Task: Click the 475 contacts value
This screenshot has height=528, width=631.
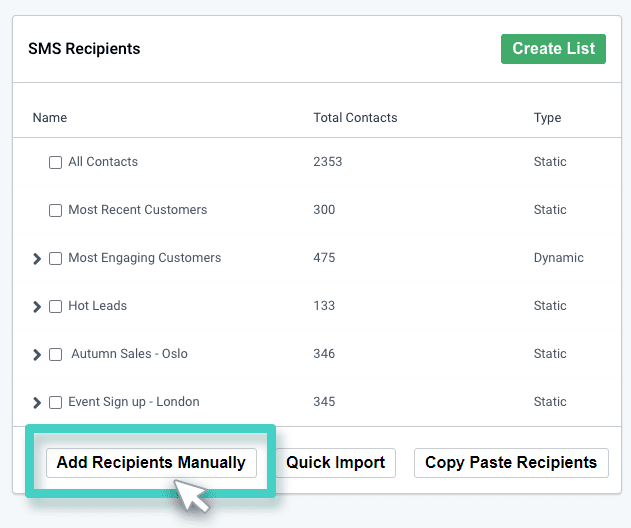Action: click(324, 258)
